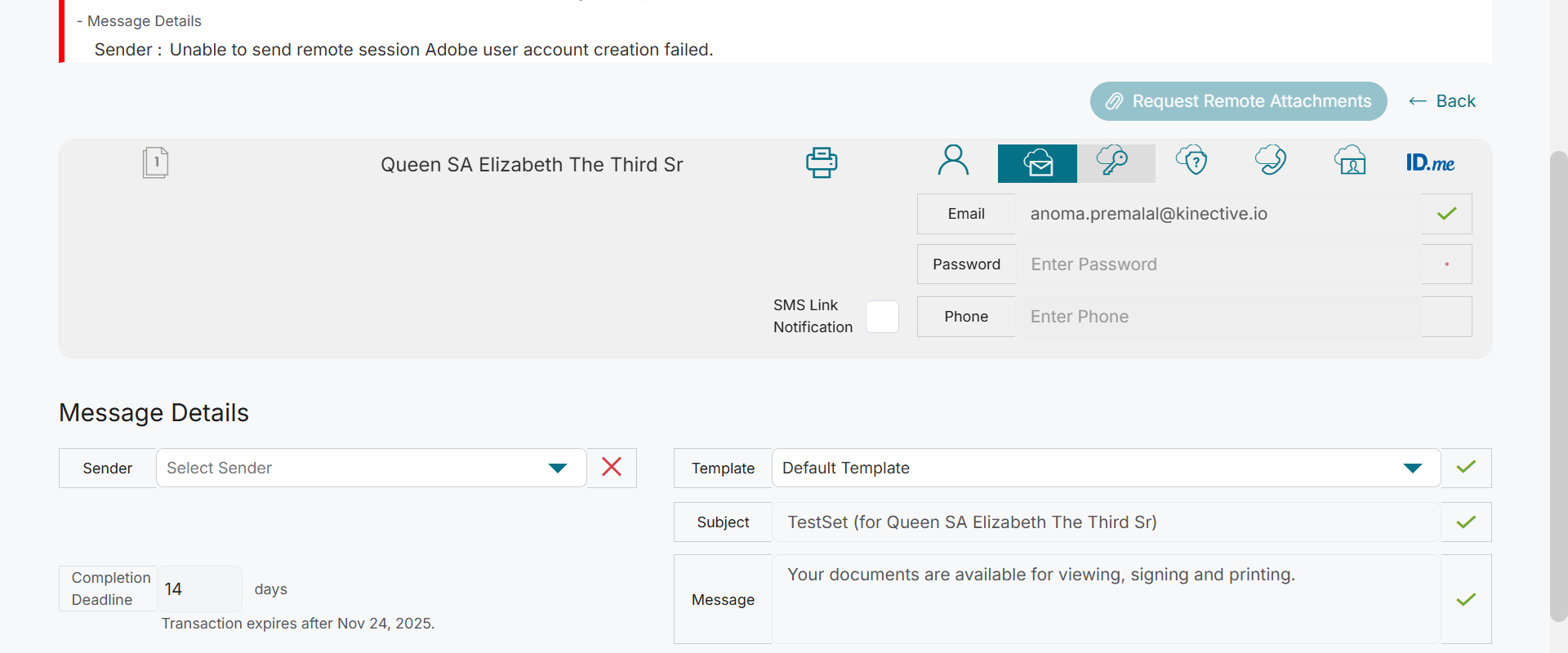Click the vertical page scrollbar
The width and height of the screenshot is (1568, 653).
(1558, 384)
